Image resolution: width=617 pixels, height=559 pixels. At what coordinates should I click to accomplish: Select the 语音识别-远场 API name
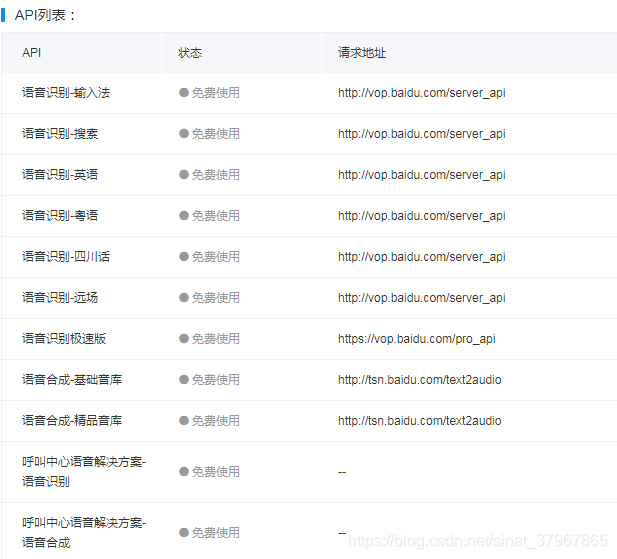60,297
